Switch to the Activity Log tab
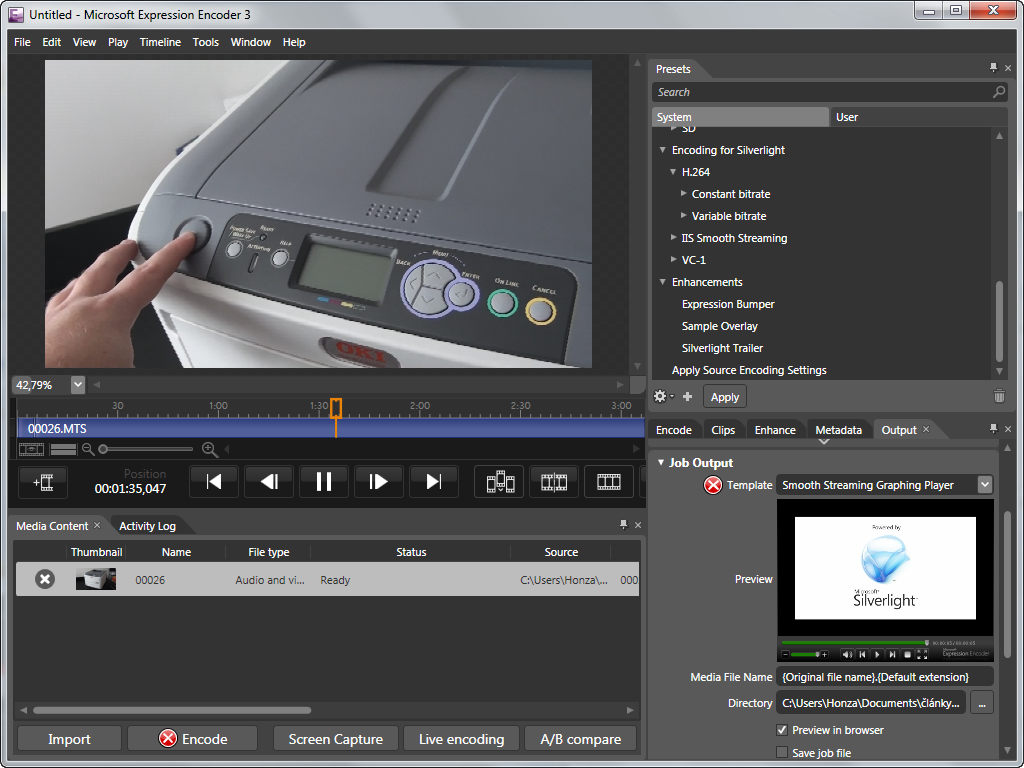The image size is (1024, 768). point(147,526)
